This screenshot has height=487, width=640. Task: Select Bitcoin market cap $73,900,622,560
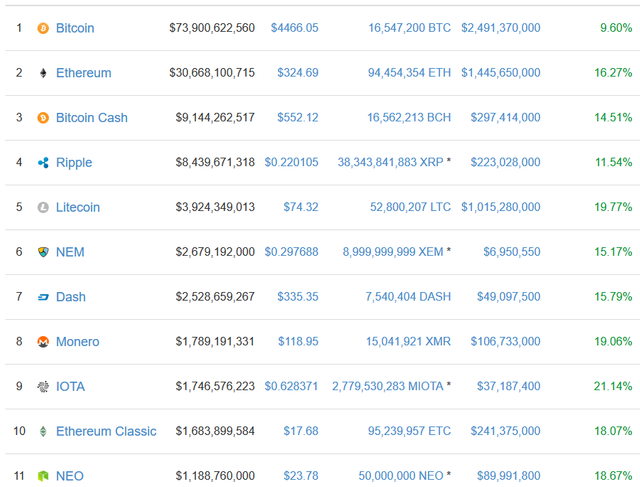tap(212, 28)
